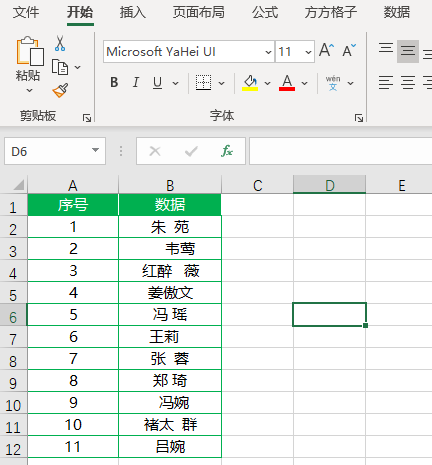This screenshot has height=465, width=432.
Task: Toggle Italic formatting
Action: (x=136, y=82)
